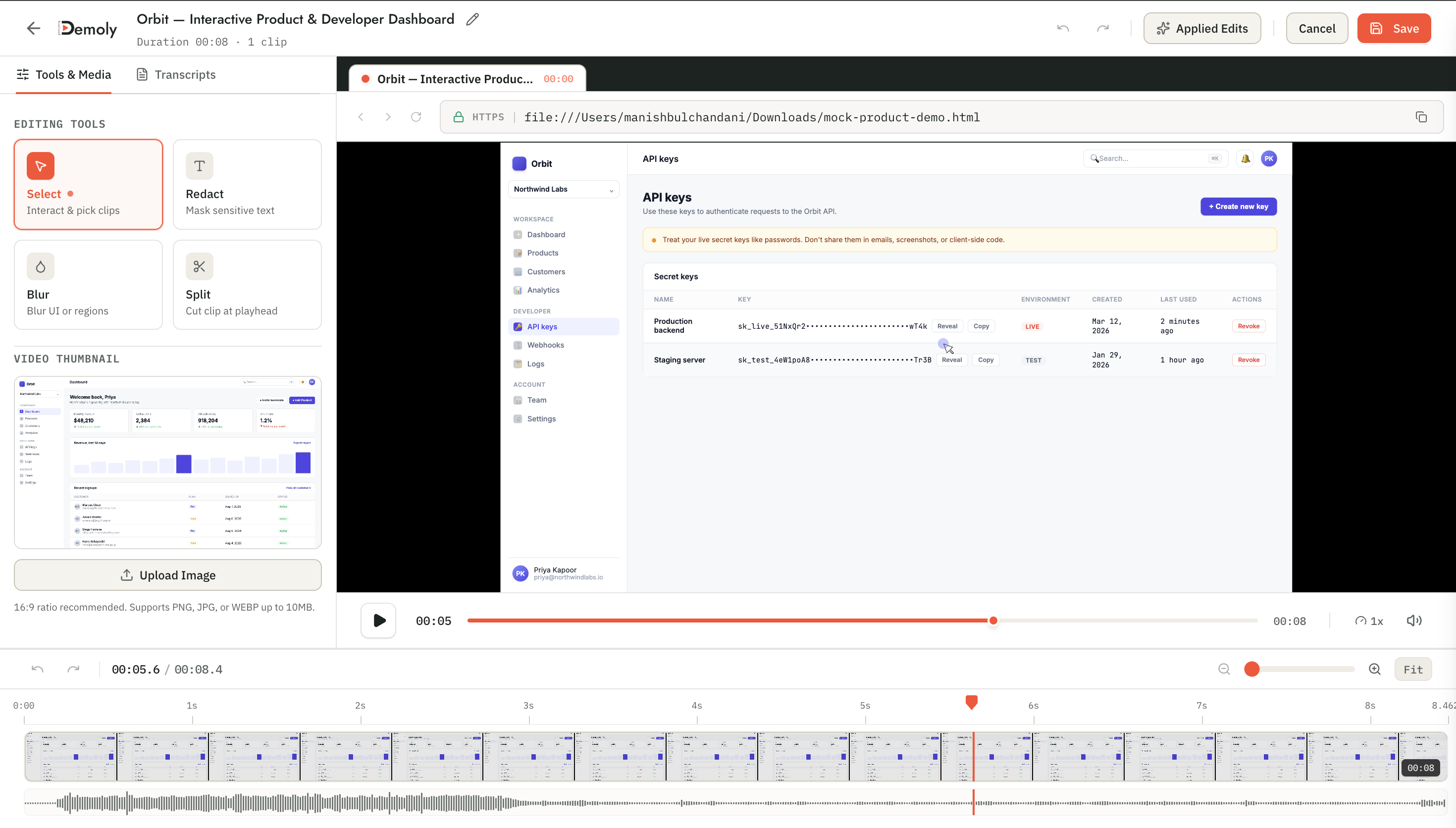Select the Blur tool
The height and width of the screenshot is (828, 1456).
[x=88, y=284]
